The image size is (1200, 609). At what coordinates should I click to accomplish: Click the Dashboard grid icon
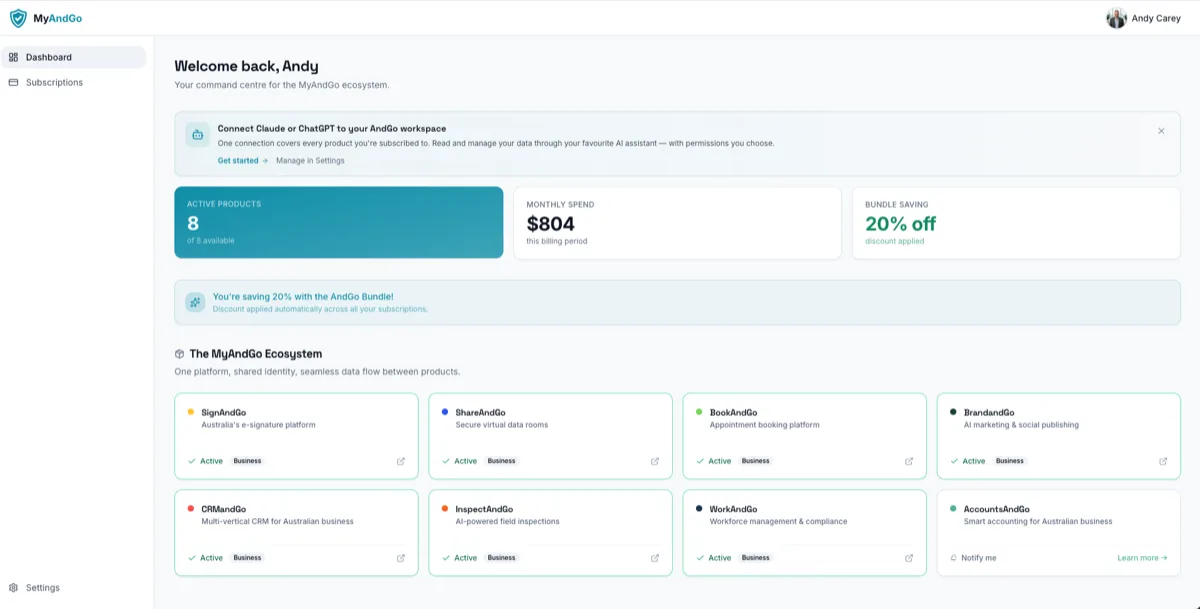[x=13, y=57]
